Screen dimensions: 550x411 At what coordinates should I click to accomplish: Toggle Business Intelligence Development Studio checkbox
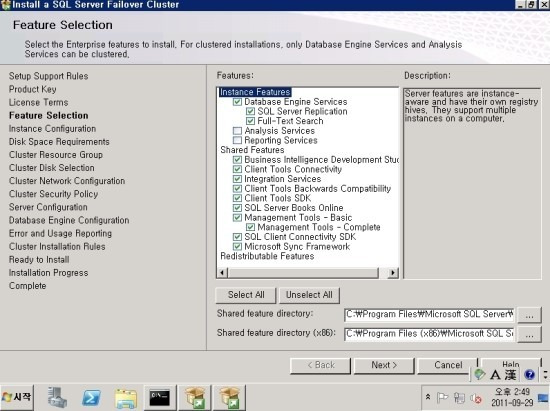coord(237,160)
